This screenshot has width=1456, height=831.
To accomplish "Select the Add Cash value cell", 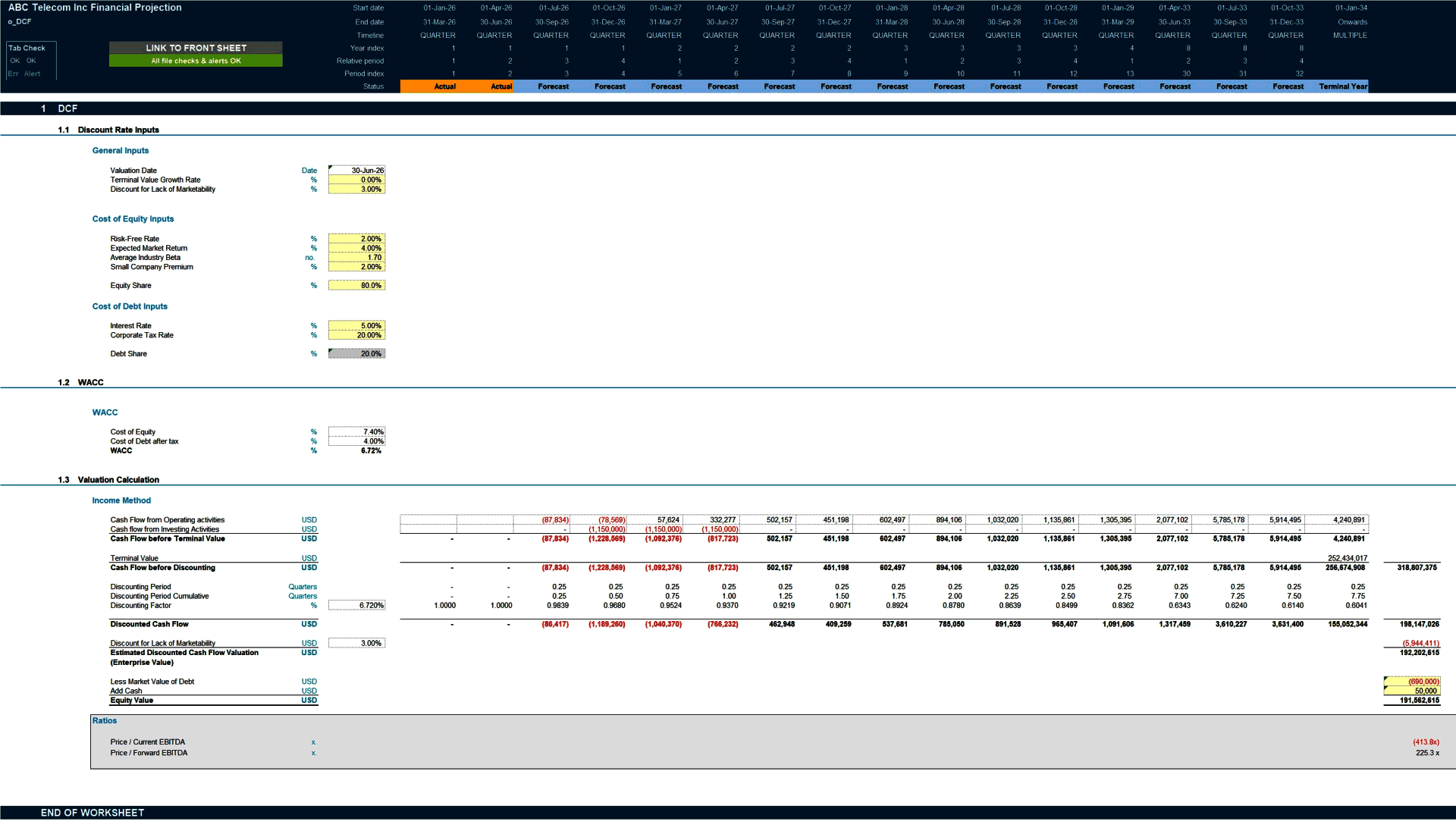I will pyautogui.click(x=1412, y=690).
